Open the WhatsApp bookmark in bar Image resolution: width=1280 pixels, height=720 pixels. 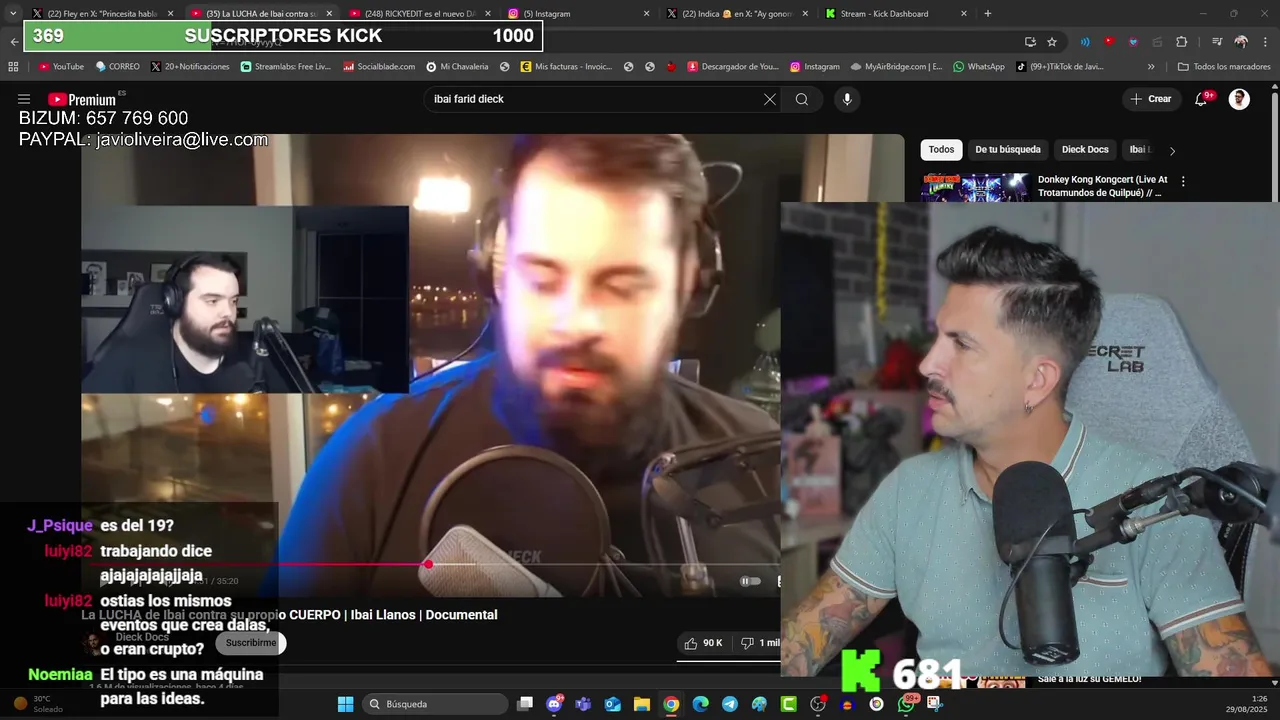979,67
